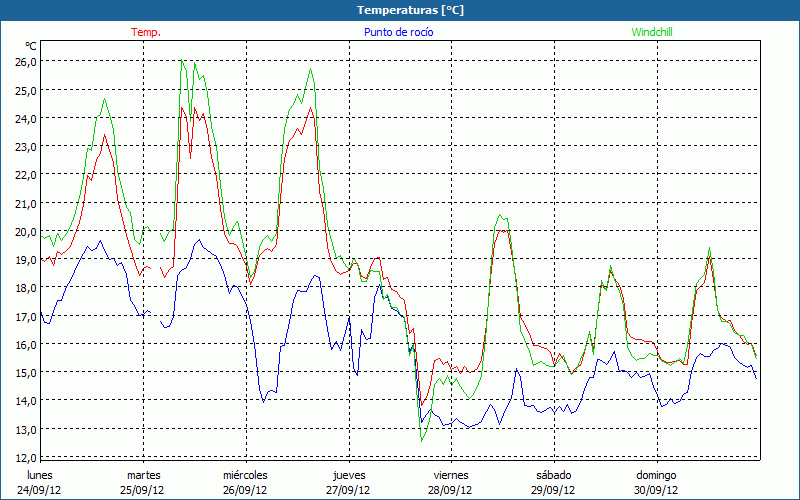Click the sábado day label
The width and height of the screenshot is (800, 500).
point(553,475)
